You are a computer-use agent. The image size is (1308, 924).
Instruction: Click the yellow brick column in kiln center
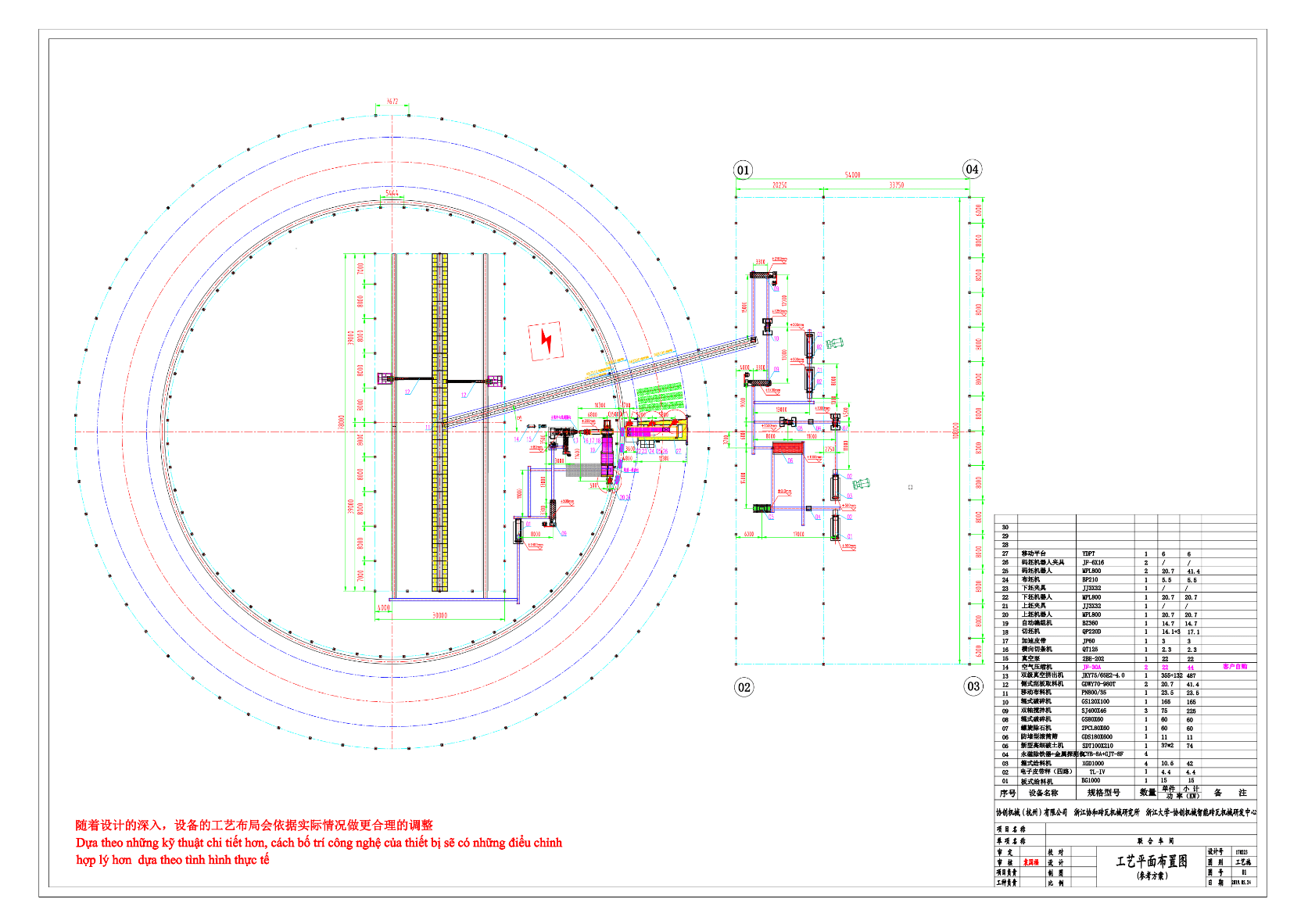tap(440, 422)
